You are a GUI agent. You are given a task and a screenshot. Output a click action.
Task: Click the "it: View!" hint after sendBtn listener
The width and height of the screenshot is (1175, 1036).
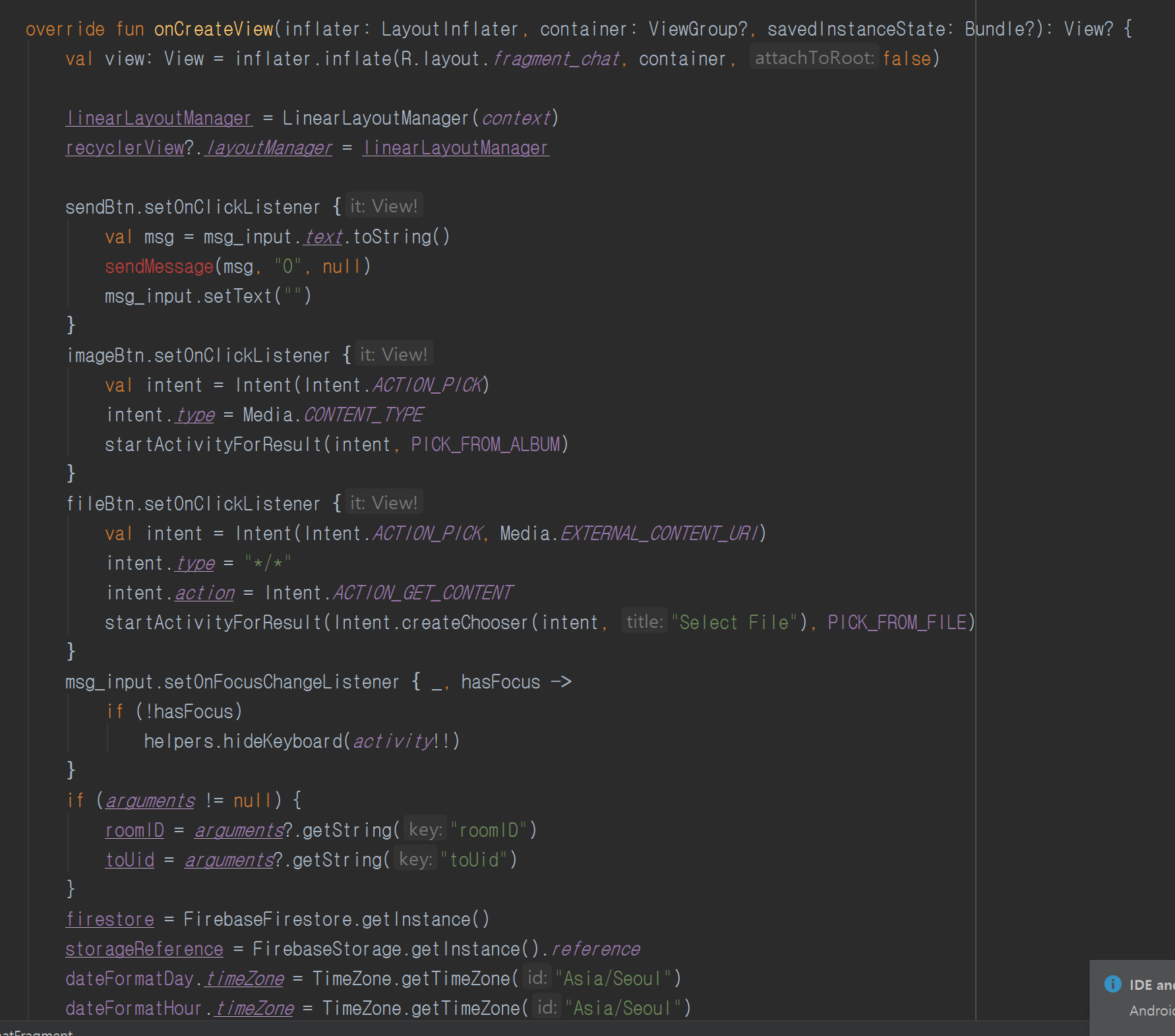(384, 206)
